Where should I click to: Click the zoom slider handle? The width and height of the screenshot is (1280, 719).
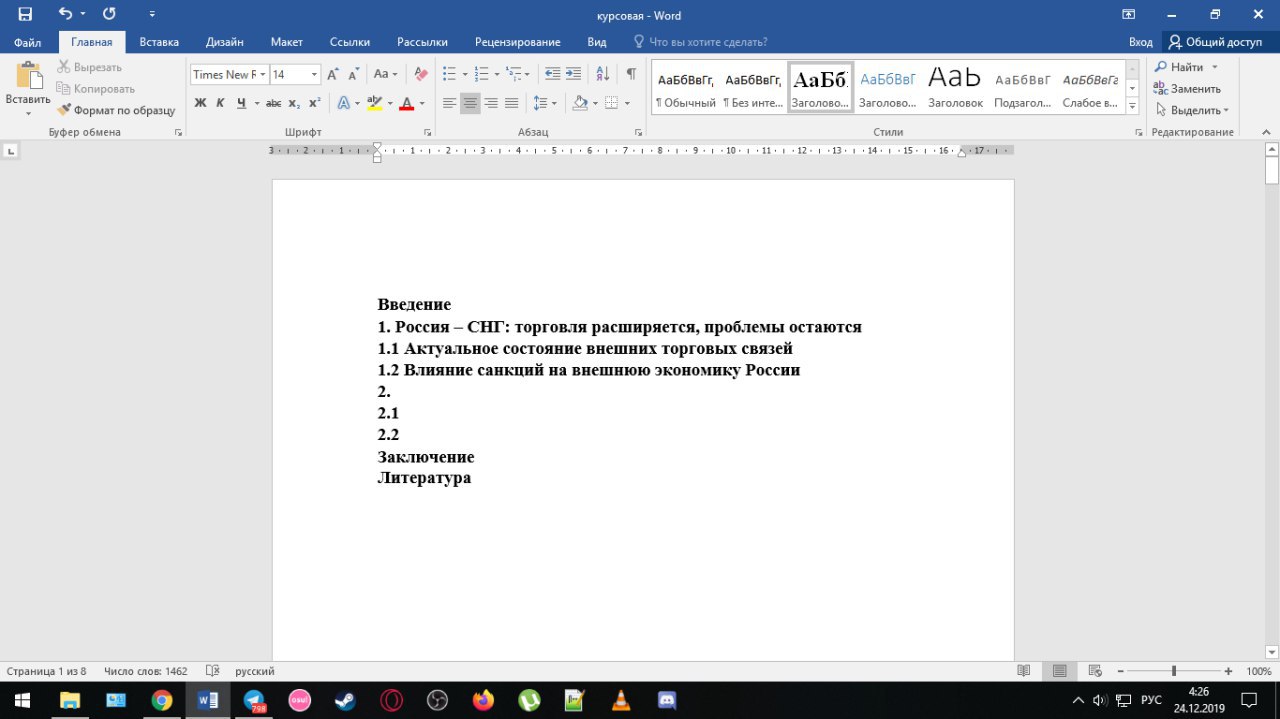coord(1174,671)
